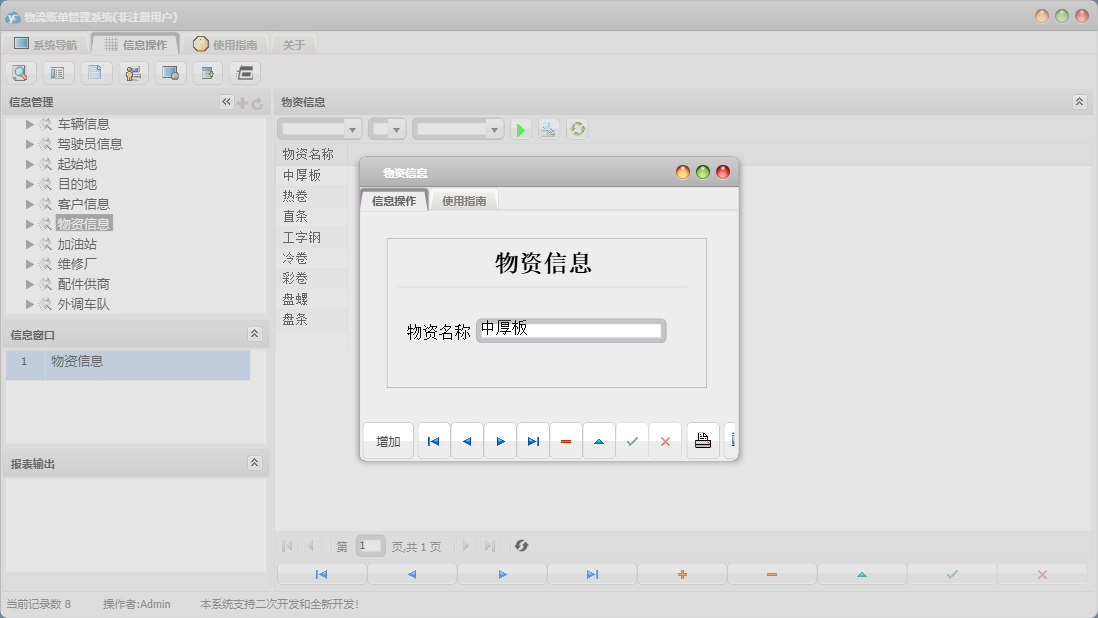Click the user management icon in the toolbar
This screenshot has width=1098, height=618.
[x=132, y=72]
